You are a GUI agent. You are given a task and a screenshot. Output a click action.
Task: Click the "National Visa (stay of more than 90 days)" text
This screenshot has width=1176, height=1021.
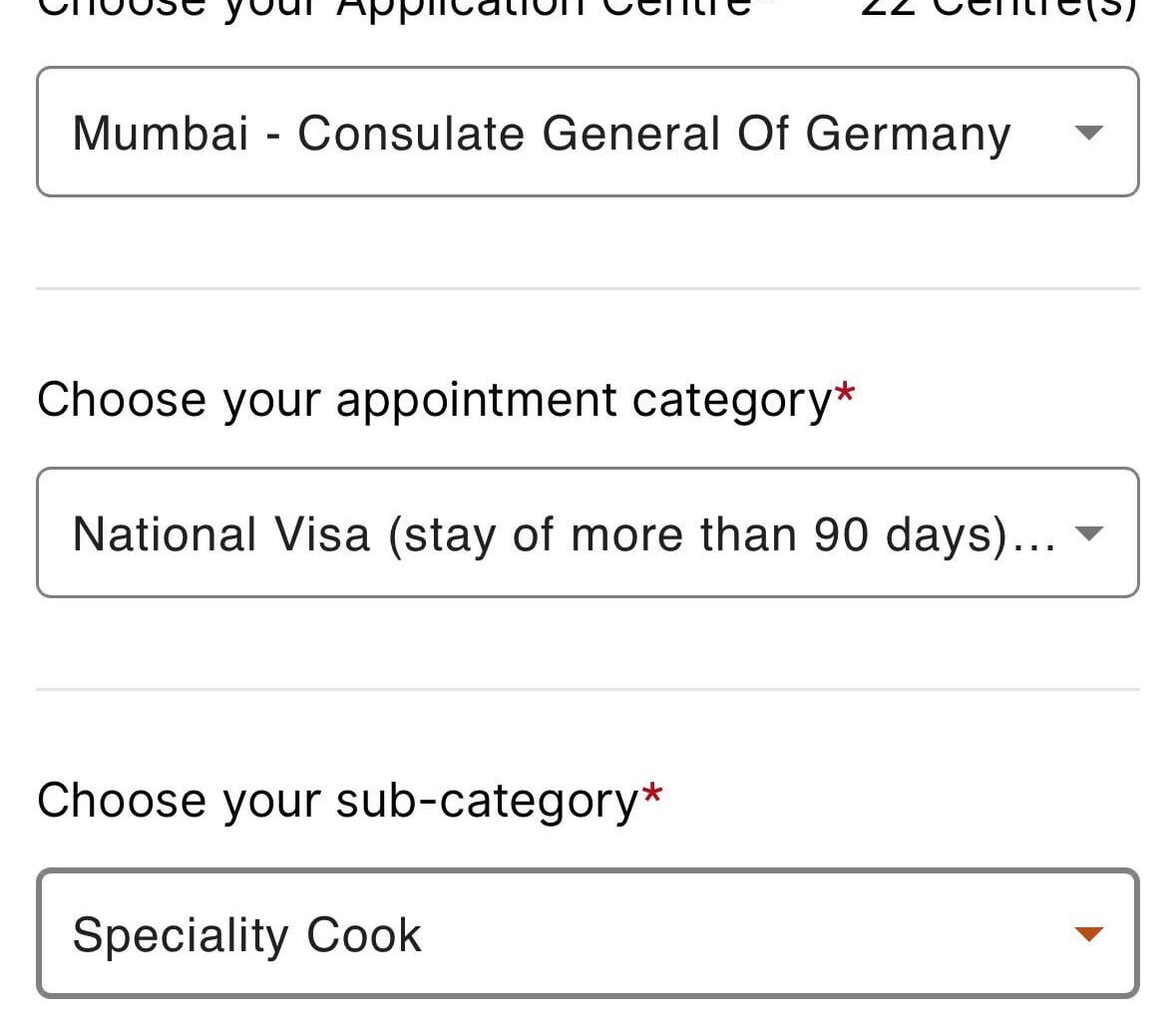539,534
